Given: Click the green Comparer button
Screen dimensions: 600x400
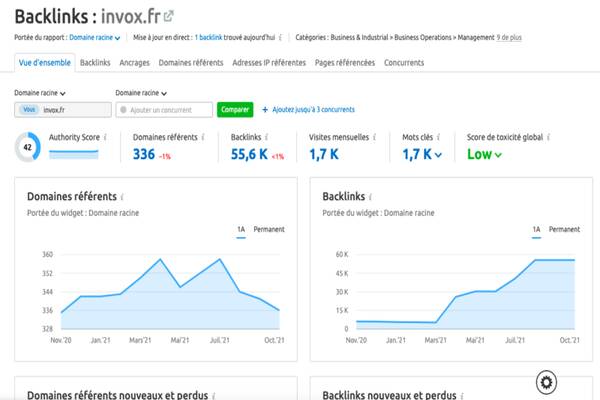Looking at the screenshot, I should (235, 110).
